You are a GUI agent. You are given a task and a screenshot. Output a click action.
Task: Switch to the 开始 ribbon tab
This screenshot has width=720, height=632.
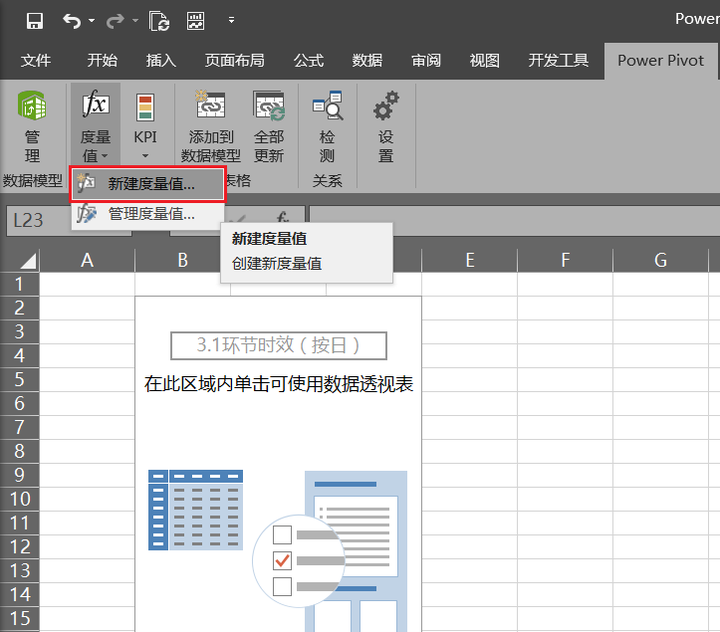pos(102,61)
